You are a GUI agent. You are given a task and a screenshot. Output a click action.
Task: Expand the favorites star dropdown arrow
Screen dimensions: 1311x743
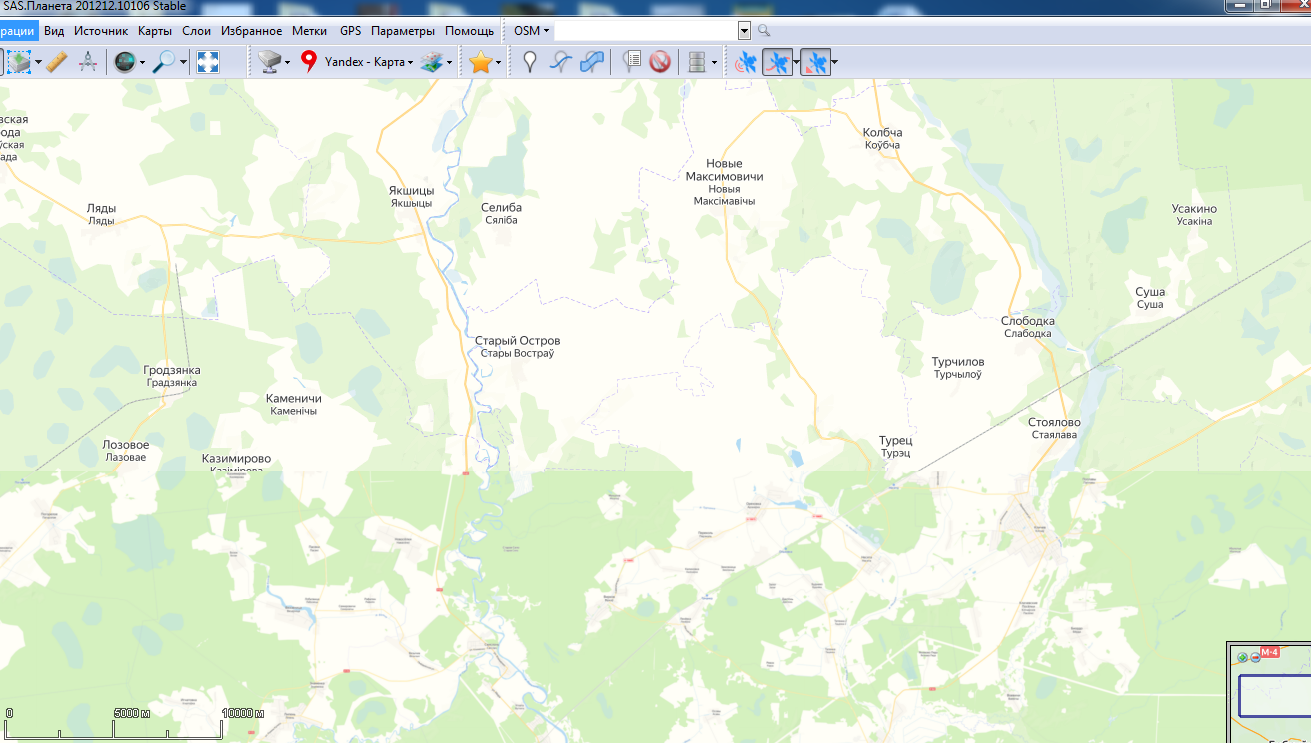[x=498, y=63]
